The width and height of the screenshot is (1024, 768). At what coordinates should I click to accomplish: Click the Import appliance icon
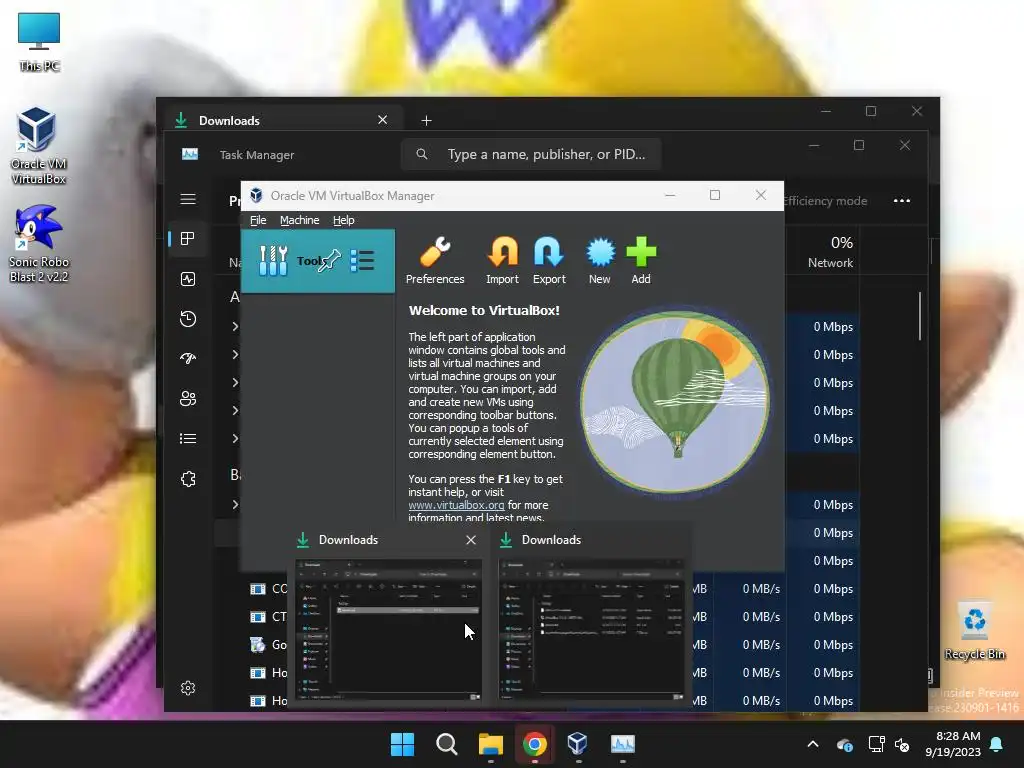point(502,261)
